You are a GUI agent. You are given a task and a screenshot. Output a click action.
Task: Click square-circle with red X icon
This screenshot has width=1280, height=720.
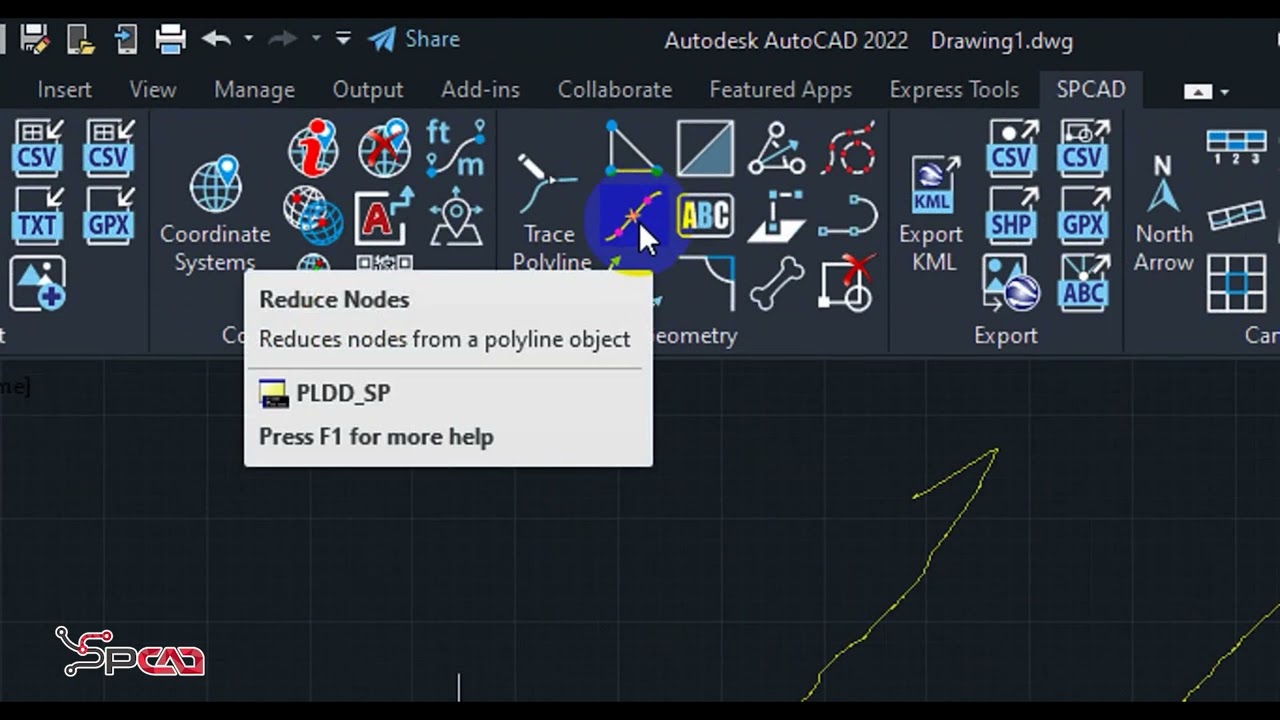(x=848, y=283)
